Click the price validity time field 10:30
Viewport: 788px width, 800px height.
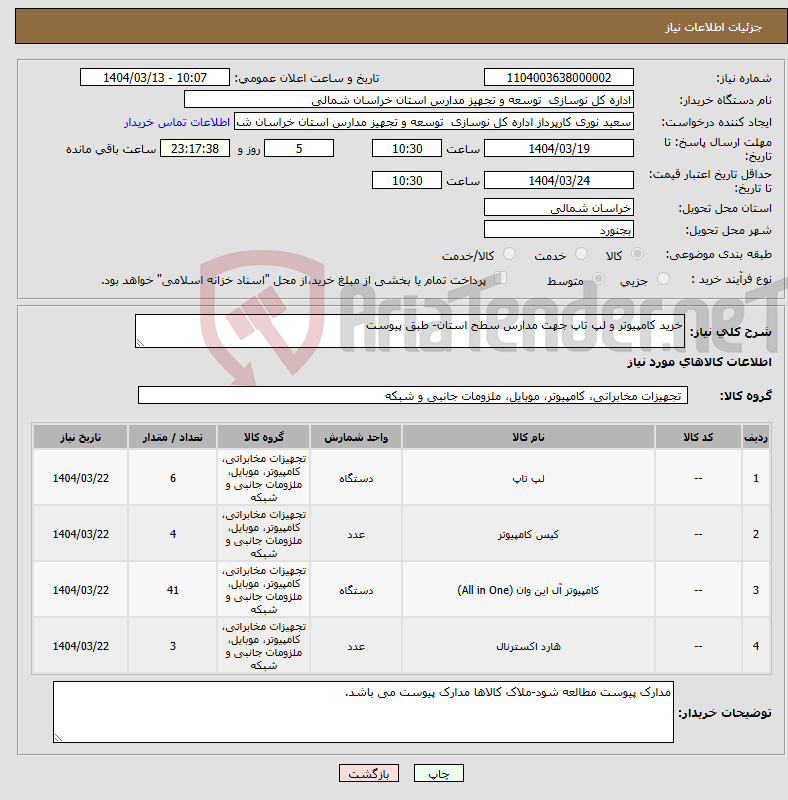(407, 181)
